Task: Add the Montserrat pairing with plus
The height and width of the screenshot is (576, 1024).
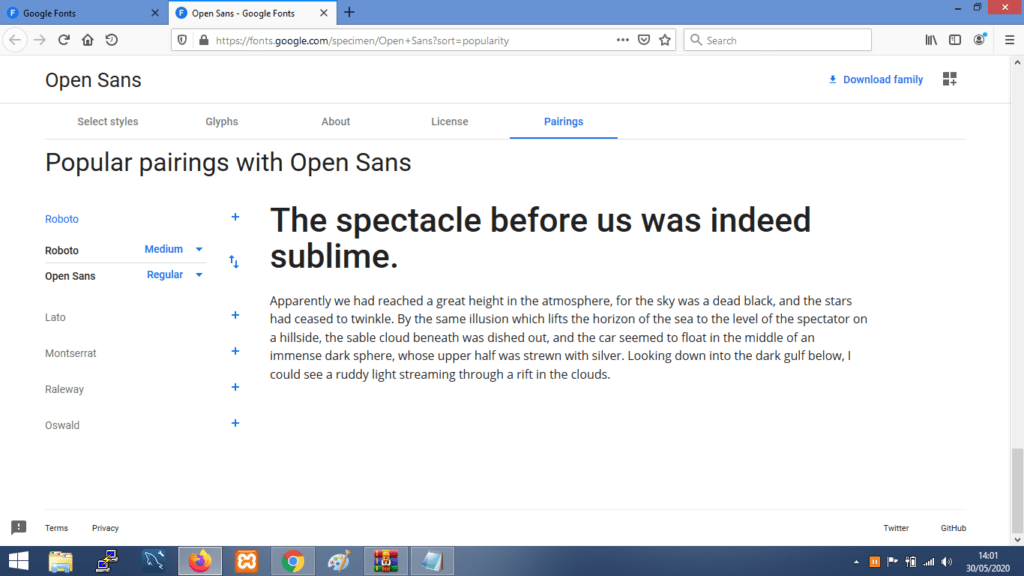Action: (x=235, y=351)
